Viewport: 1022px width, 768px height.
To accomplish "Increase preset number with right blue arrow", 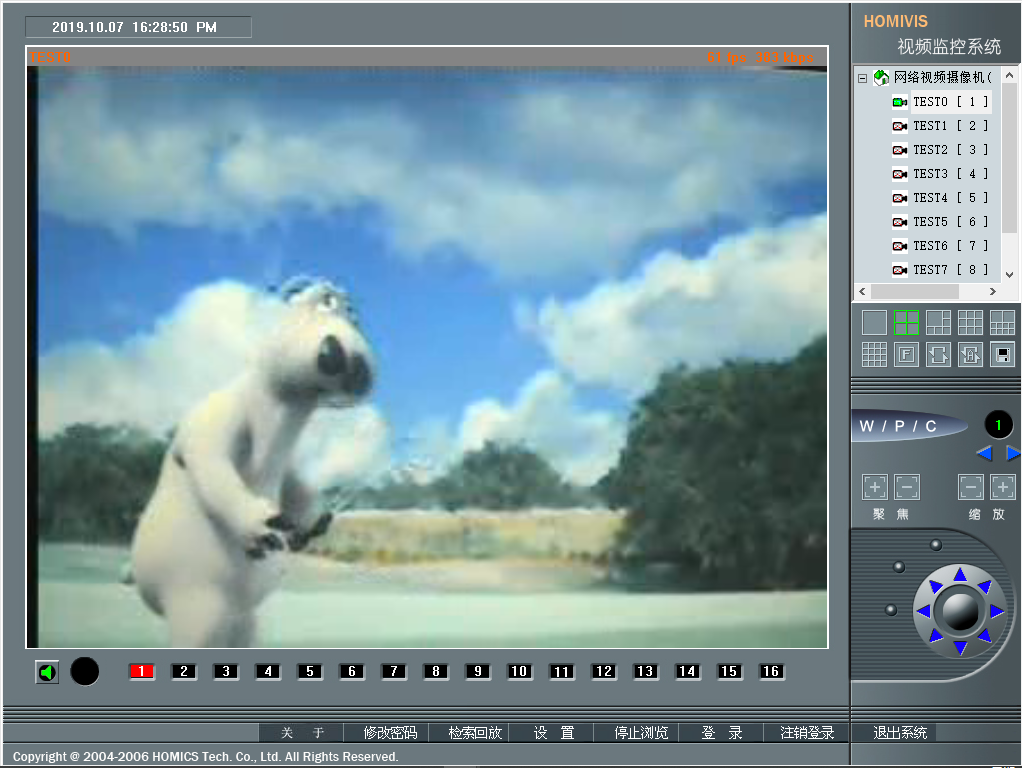I will pyautogui.click(x=1013, y=452).
